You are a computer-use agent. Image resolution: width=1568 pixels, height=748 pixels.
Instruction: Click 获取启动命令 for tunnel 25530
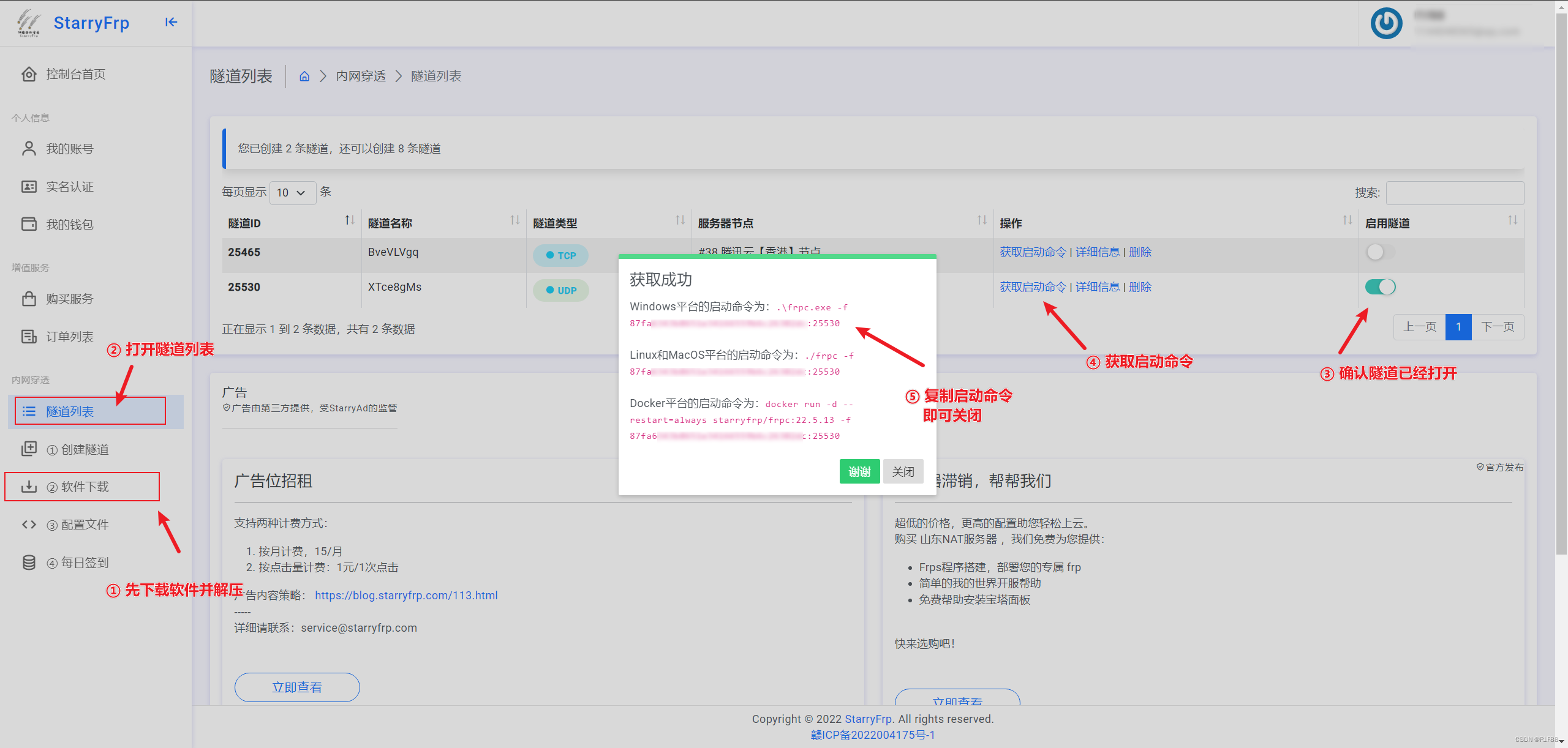[x=1033, y=286]
